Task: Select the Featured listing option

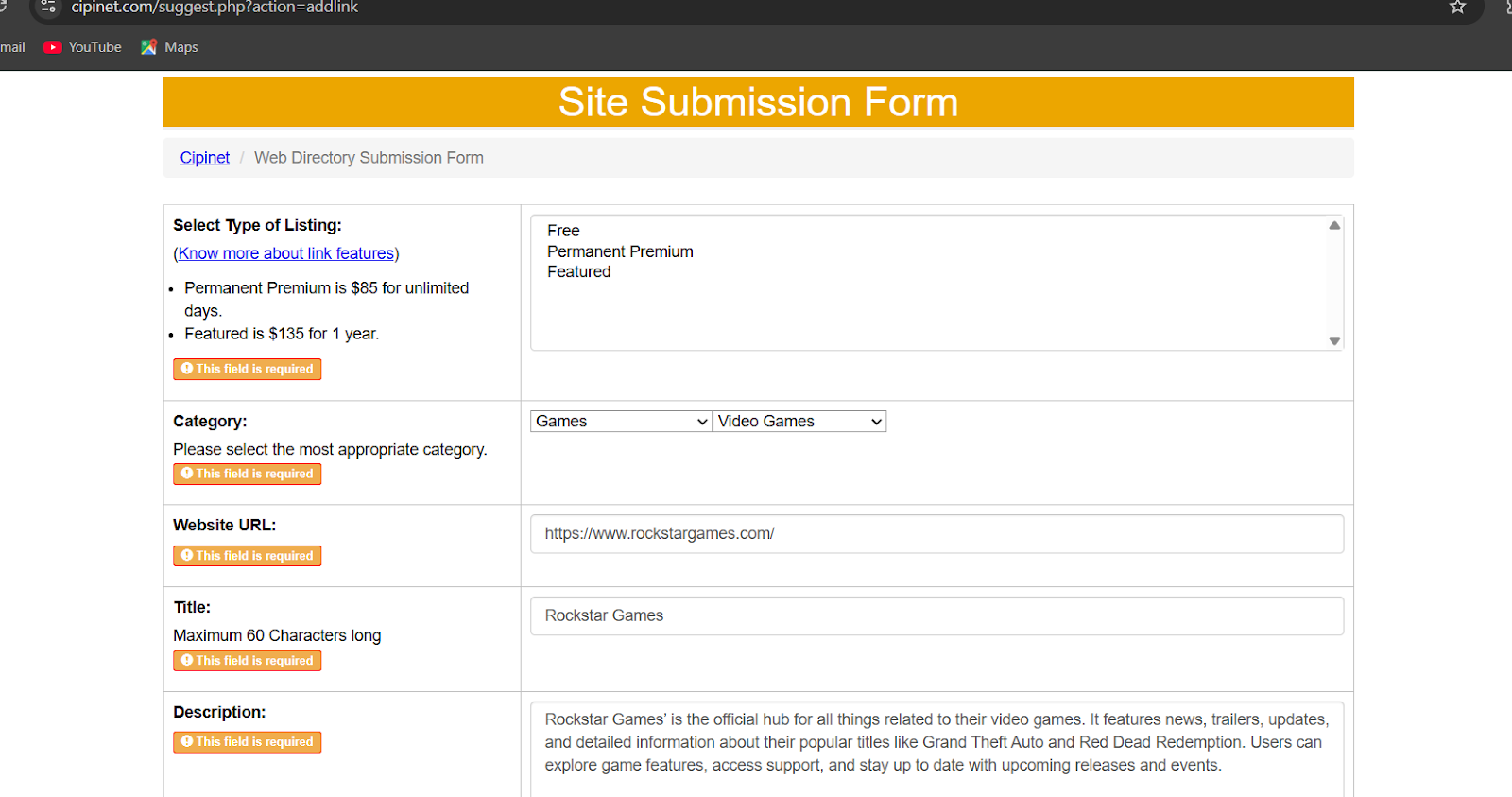Action: pyautogui.click(x=578, y=272)
